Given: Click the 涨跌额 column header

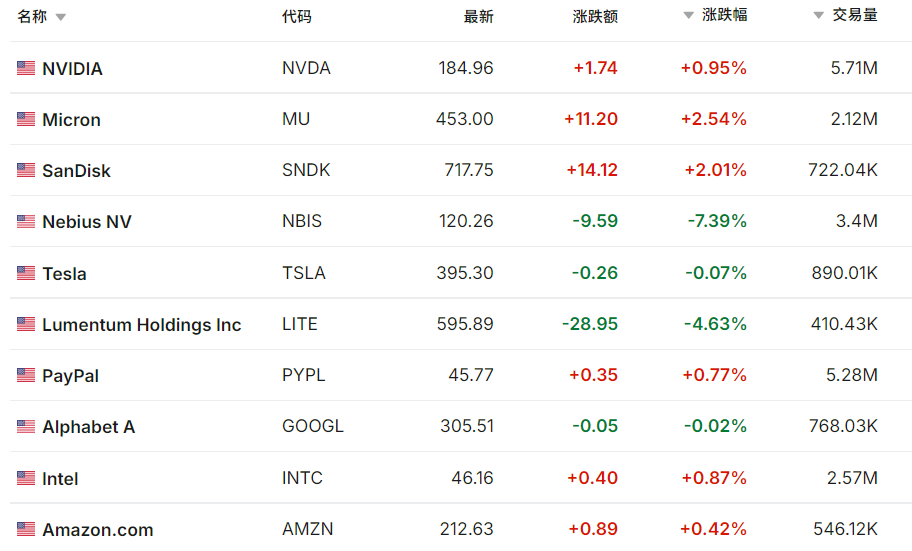Looking at the screenshot, I should tap(595, 16).
